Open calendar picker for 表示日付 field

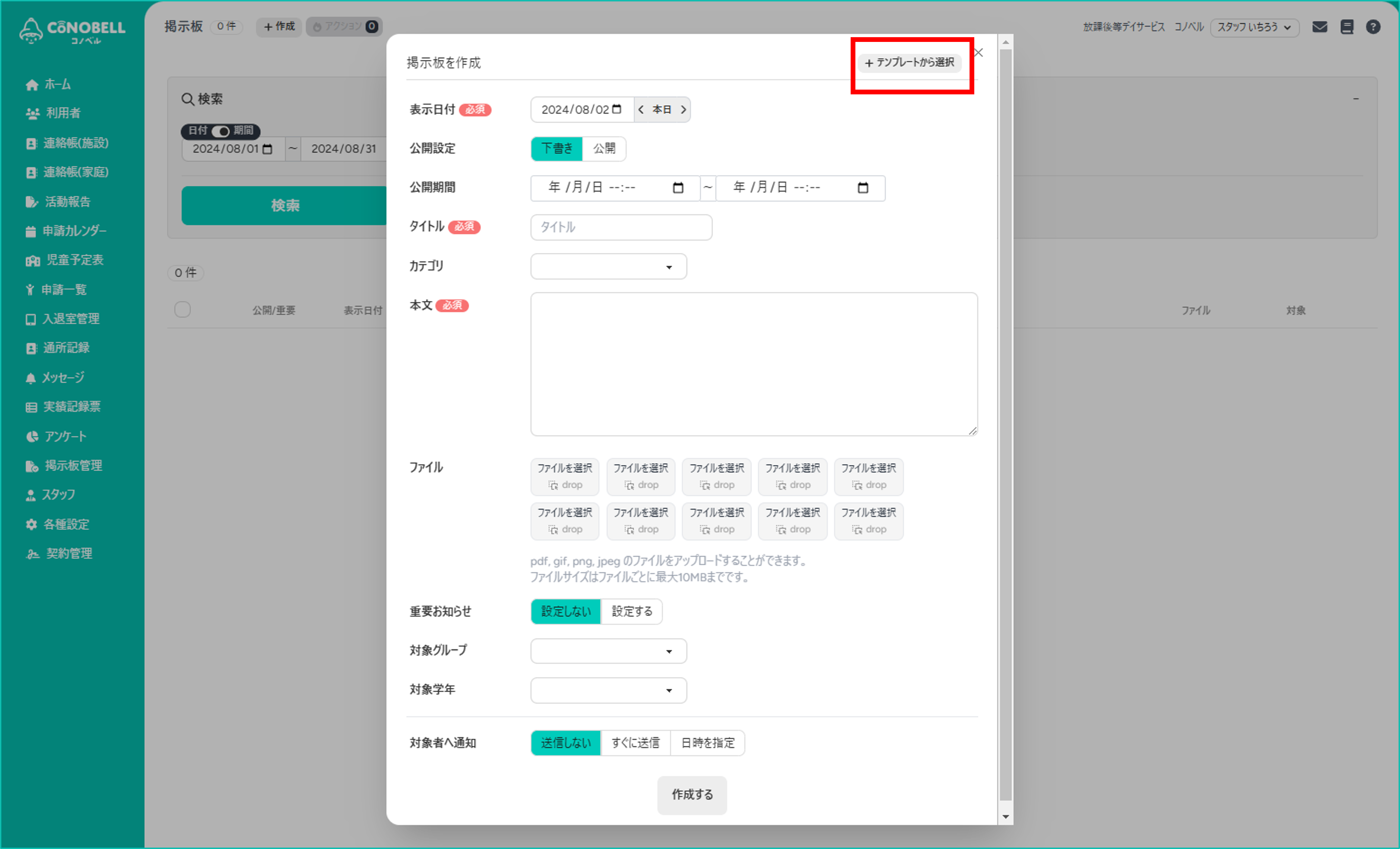(x=617, y=109)
